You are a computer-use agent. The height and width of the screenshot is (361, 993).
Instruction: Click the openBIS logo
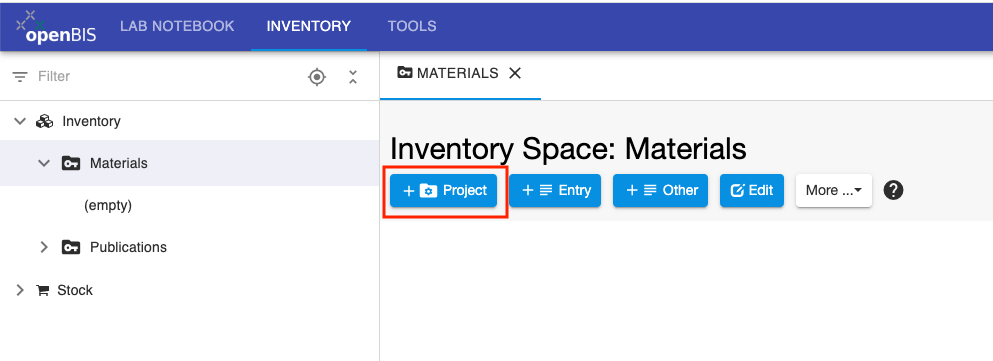tap(56, 27)
